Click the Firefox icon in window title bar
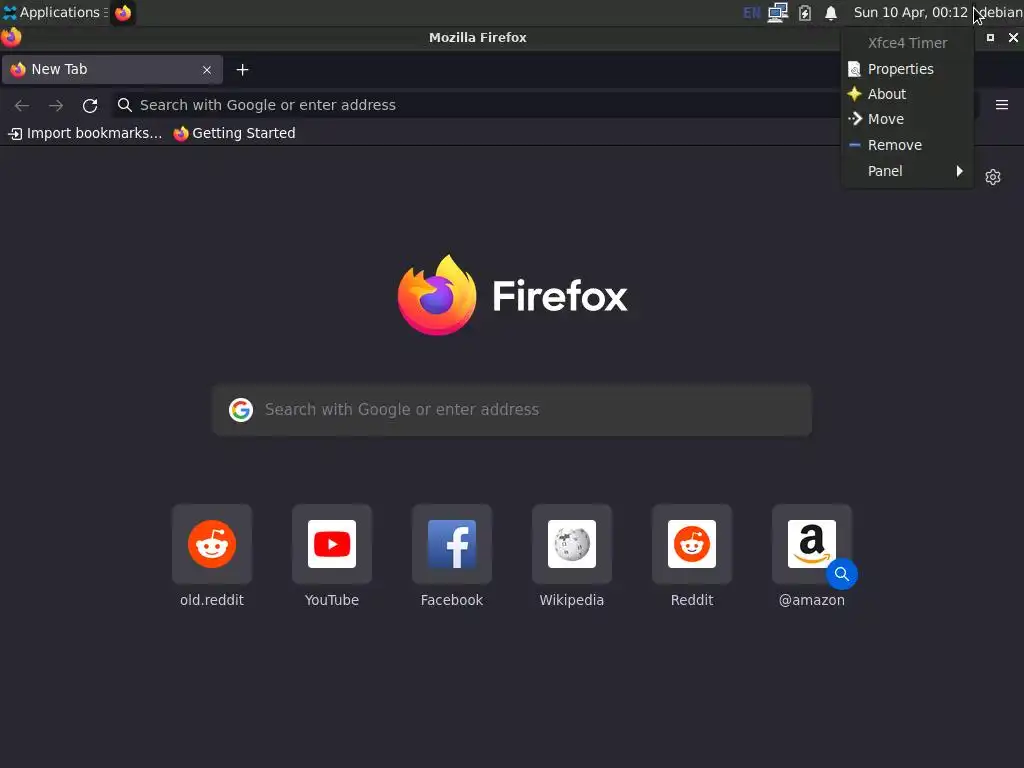 click(x=11, y=37)
